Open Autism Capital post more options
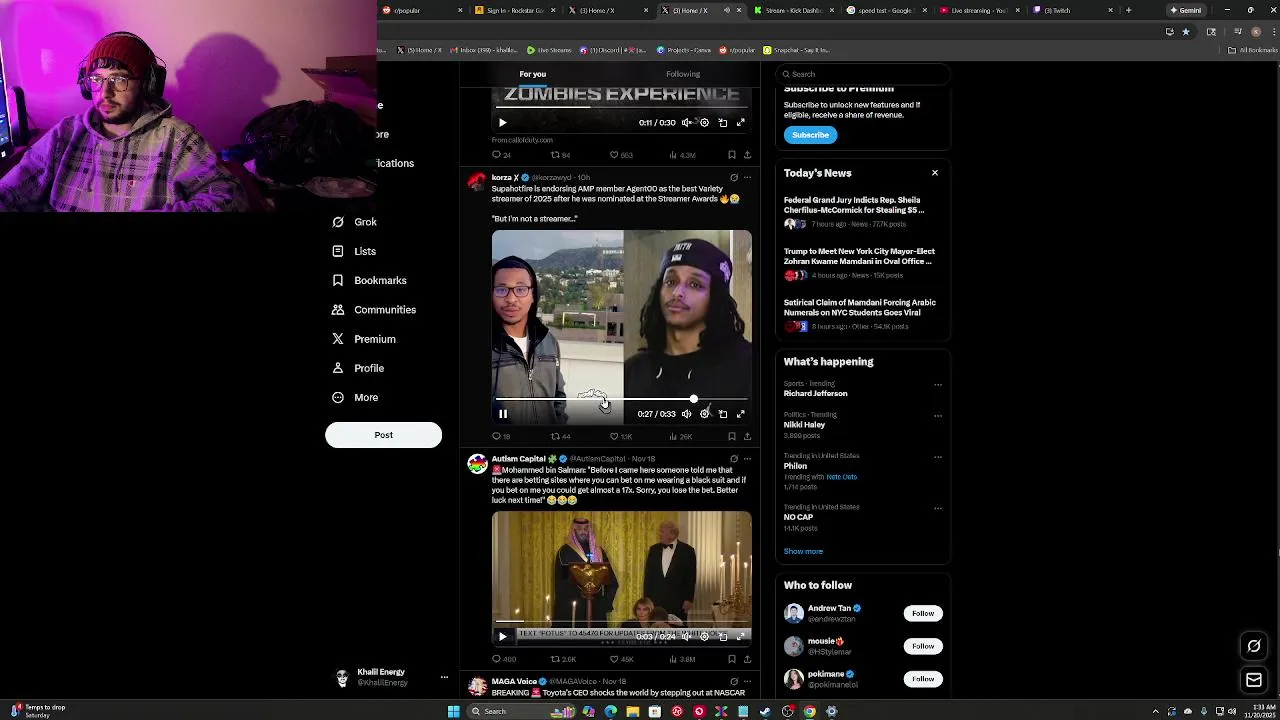Image resolution: width=1280 pixels, height=720 pixels. pos(747,459)
